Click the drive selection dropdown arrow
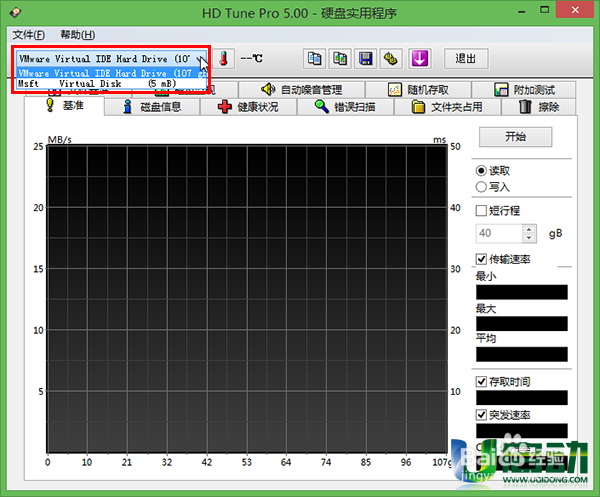600x497 pixels. [201, 59]
